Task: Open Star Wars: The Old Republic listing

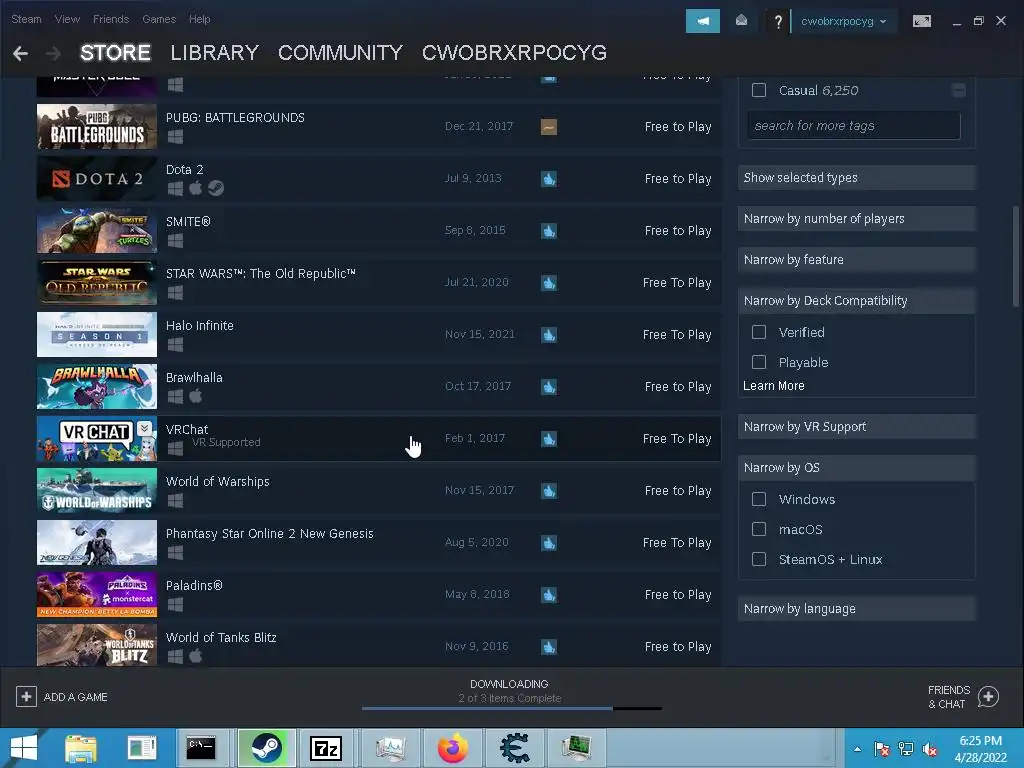Action: [x=379, y=283]
